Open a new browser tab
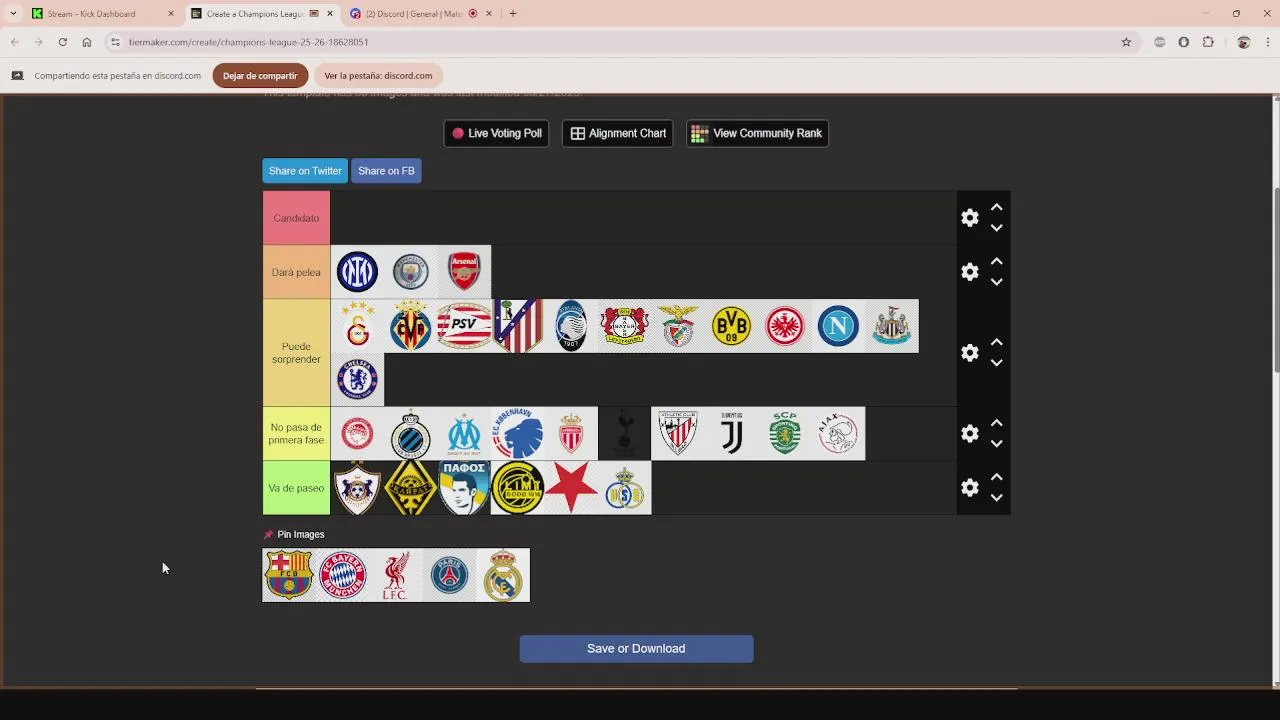This screenshot has width=1280, height=720. coord(513,14)
